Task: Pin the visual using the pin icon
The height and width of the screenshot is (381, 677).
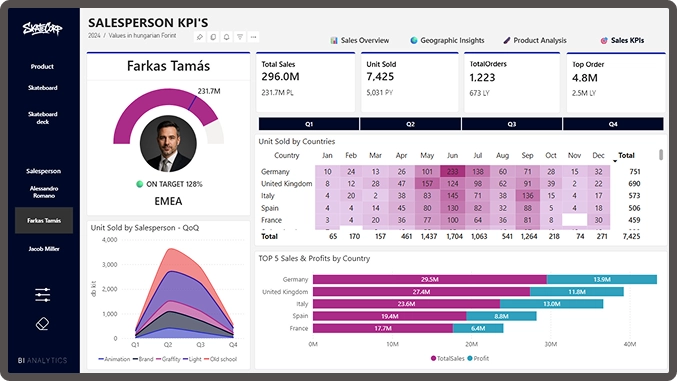Action: tap(199, 37)
